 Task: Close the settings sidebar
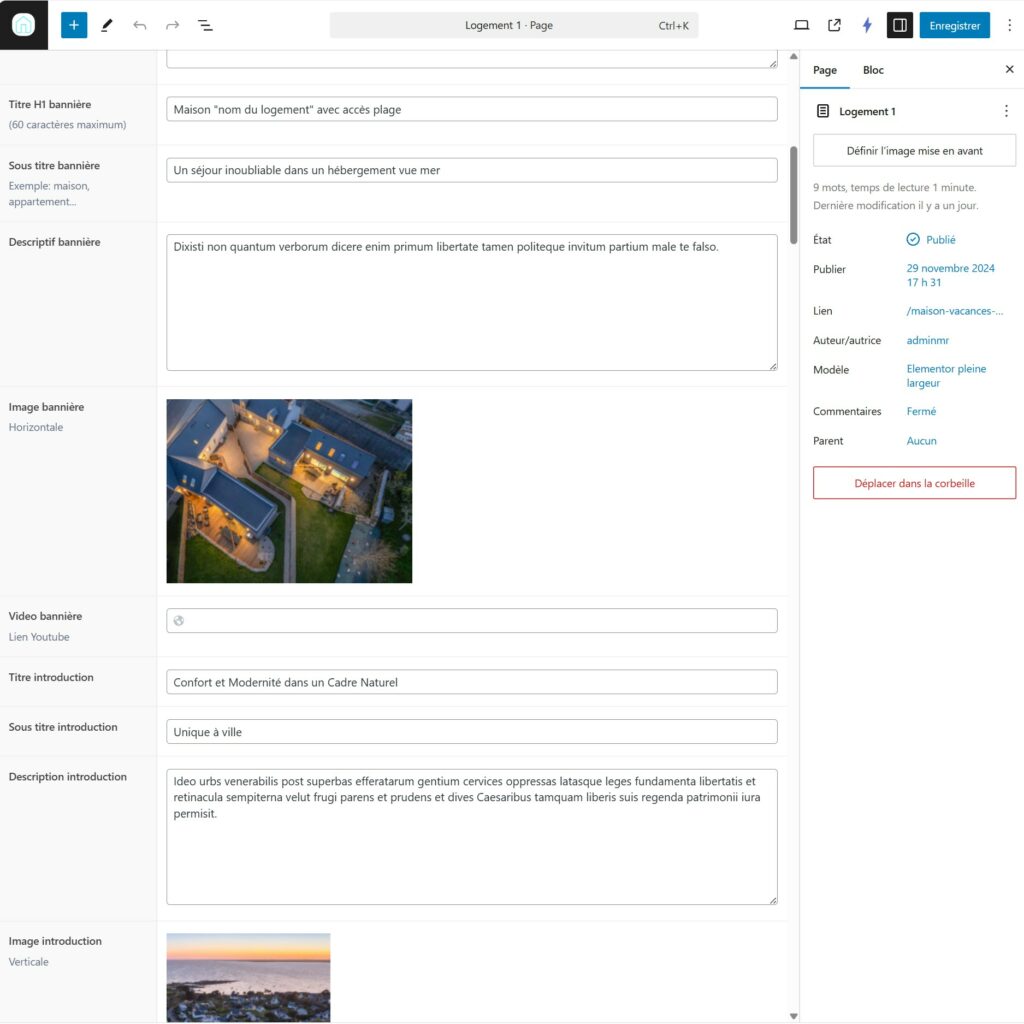coord(1009,69)
